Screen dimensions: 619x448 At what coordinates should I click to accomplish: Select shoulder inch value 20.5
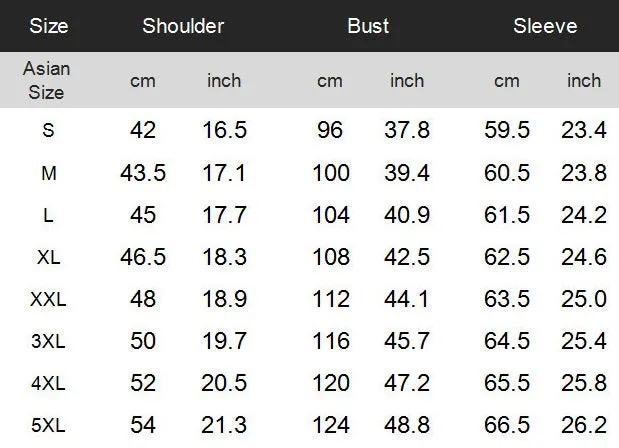(x=224, y=383)
